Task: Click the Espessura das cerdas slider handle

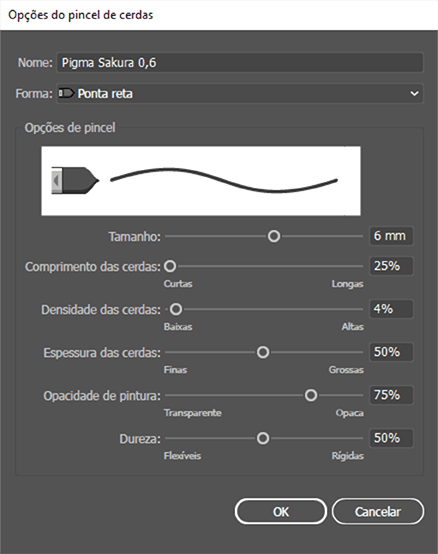Action: coord(263,352)
